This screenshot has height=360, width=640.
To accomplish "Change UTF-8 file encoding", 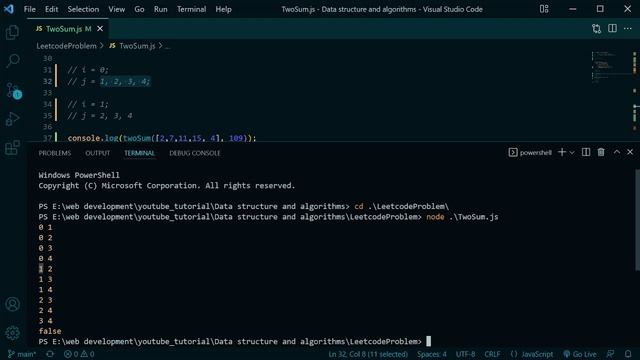I will (x=465, y=354).
